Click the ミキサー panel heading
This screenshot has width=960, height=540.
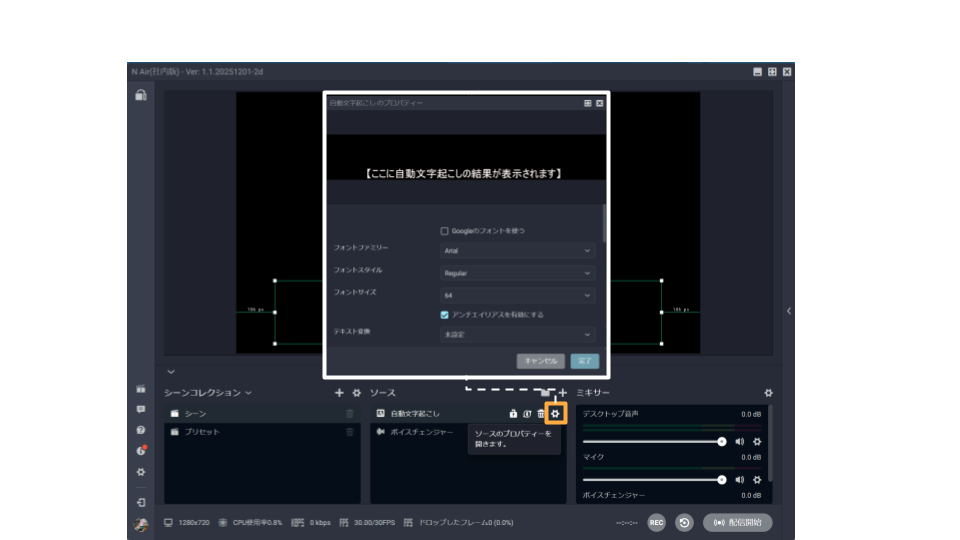click(593, 392)
